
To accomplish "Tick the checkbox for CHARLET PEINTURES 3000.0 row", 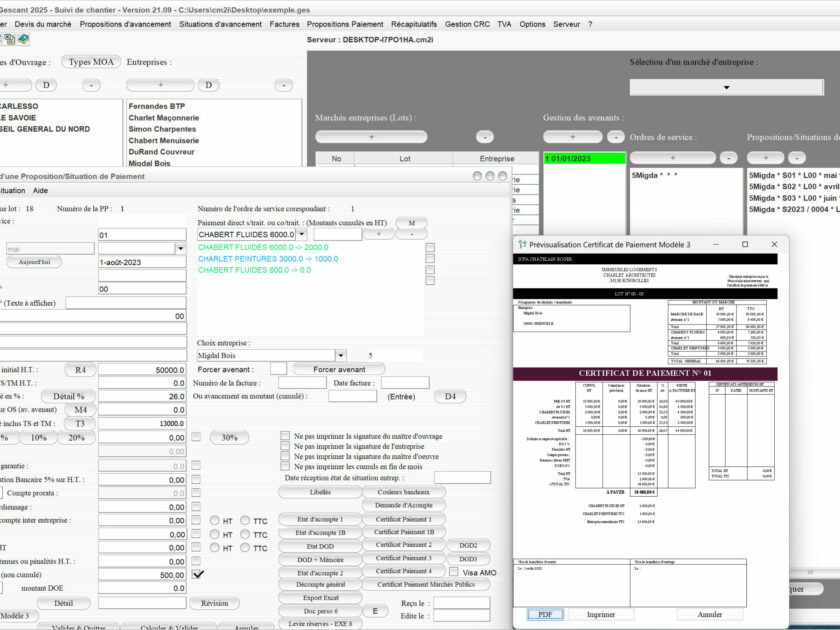I will click(430, 259).
